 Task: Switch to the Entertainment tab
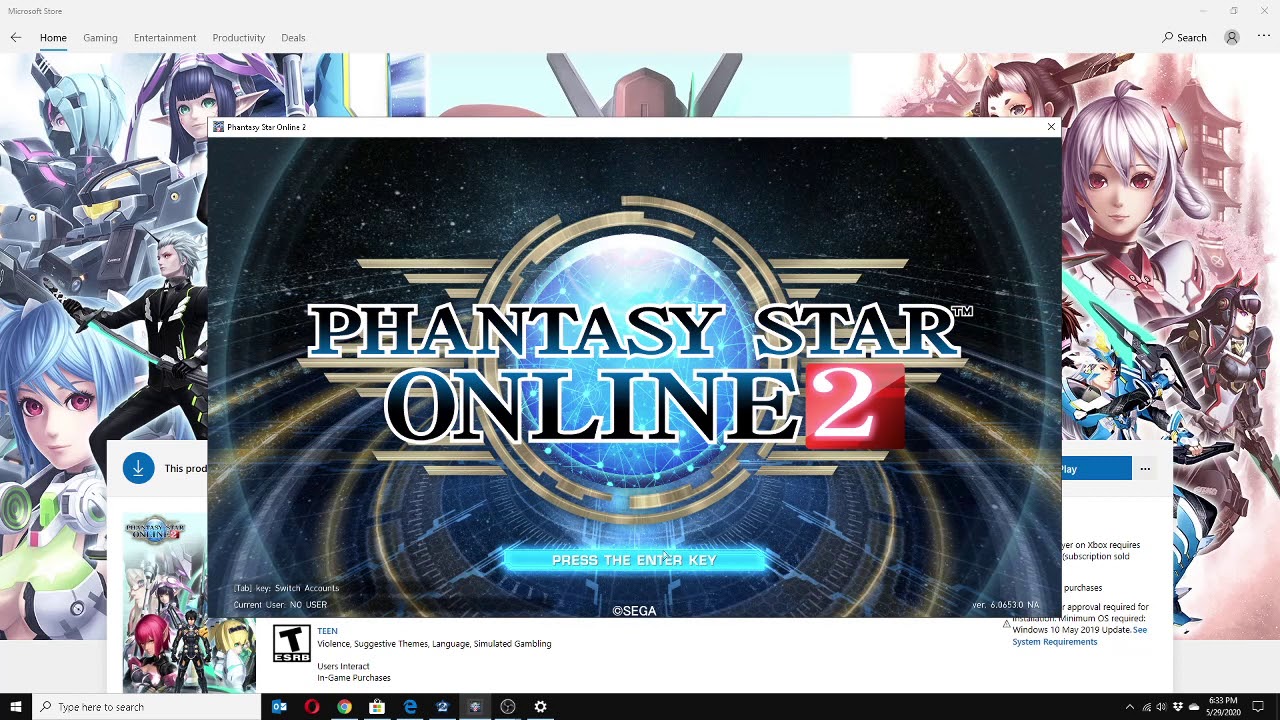click(165, 38)
